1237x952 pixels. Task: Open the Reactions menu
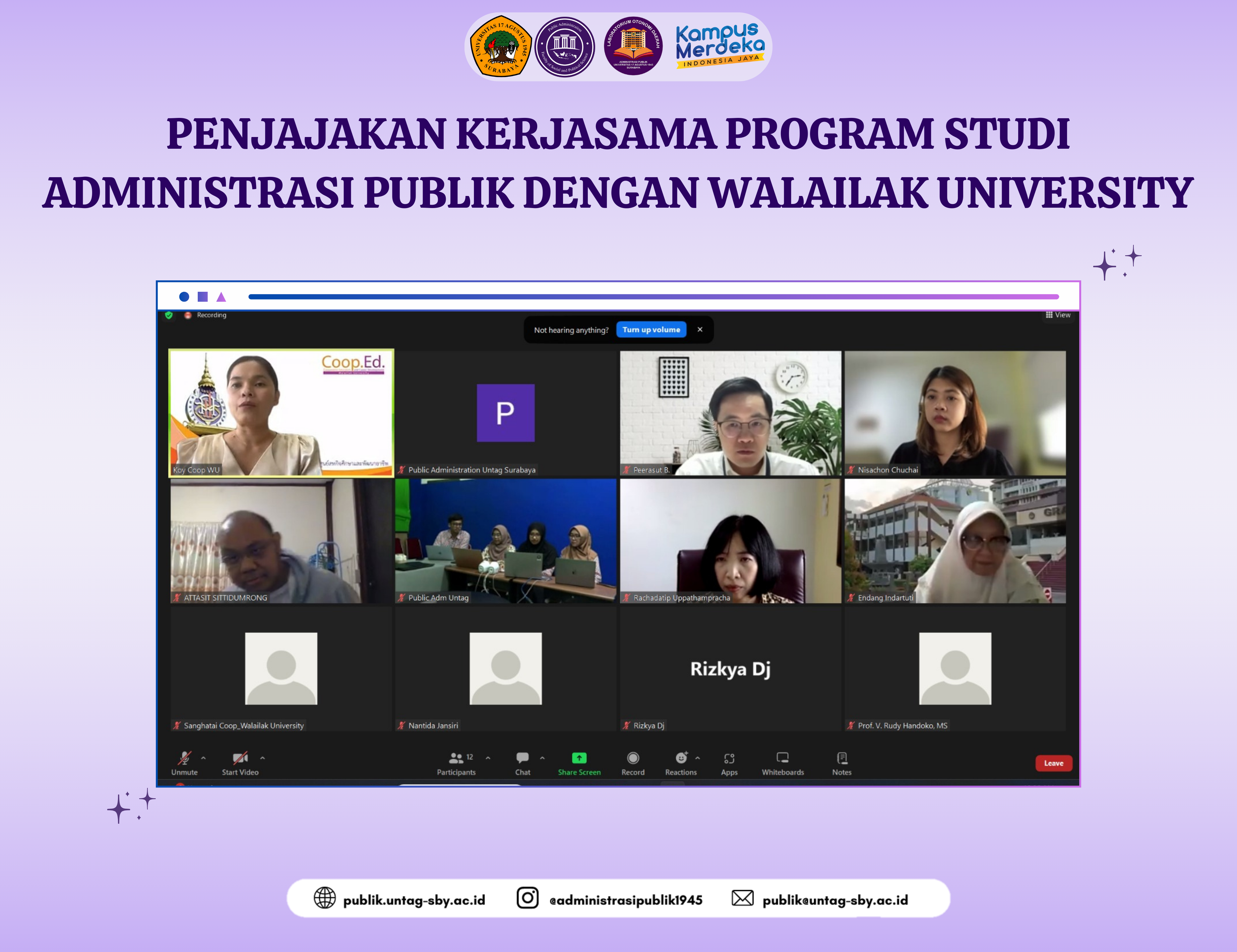pos(681,763)
